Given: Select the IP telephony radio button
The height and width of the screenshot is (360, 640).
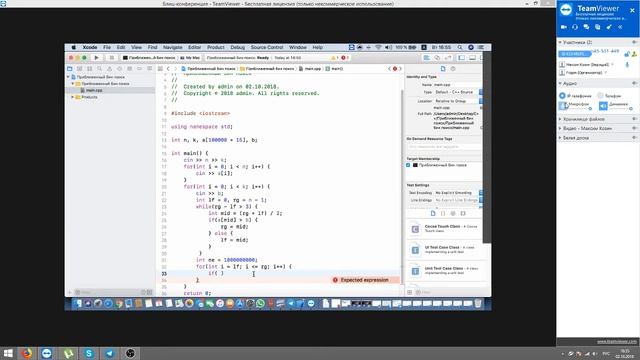Looking at the screenshot, I should pos(562,96).
